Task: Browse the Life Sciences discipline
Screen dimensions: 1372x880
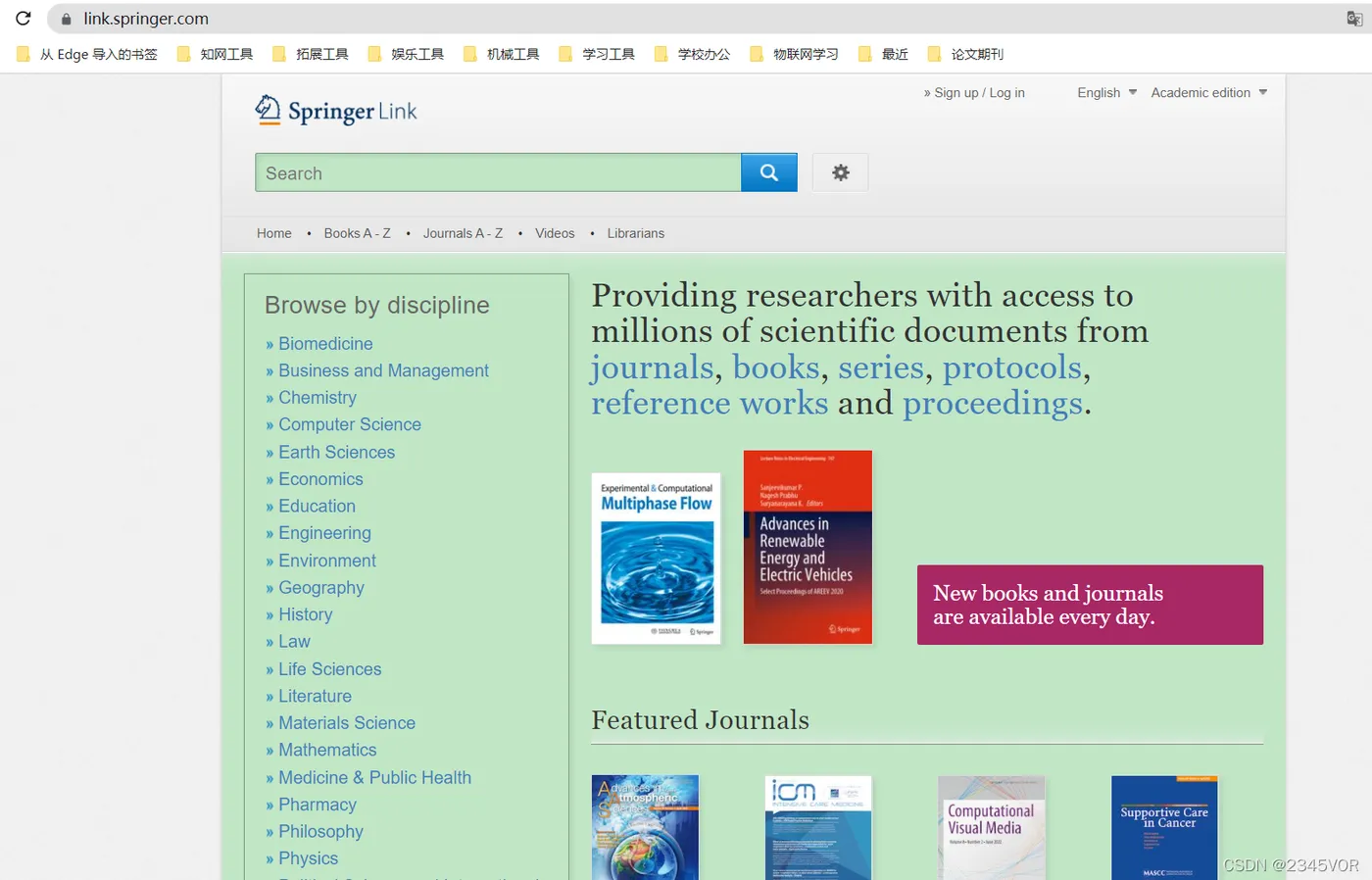Action: 330,669
